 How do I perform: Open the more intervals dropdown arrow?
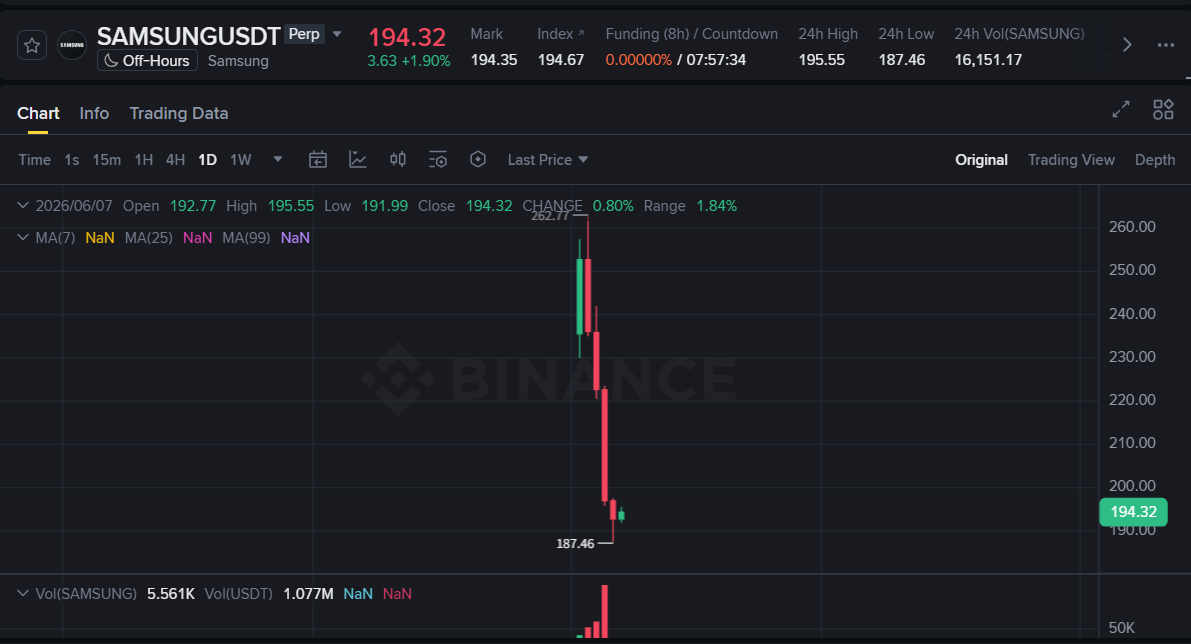(x=278, y=159)
